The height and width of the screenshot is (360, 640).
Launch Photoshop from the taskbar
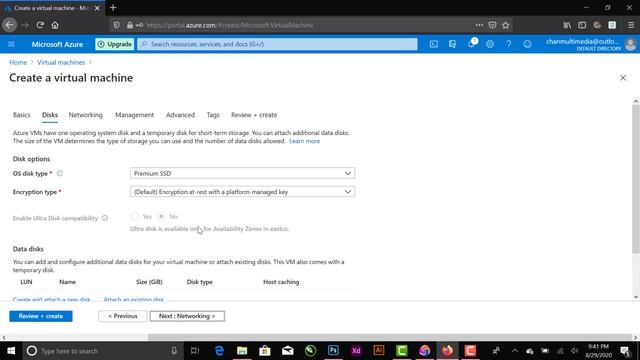click(333, 351)
